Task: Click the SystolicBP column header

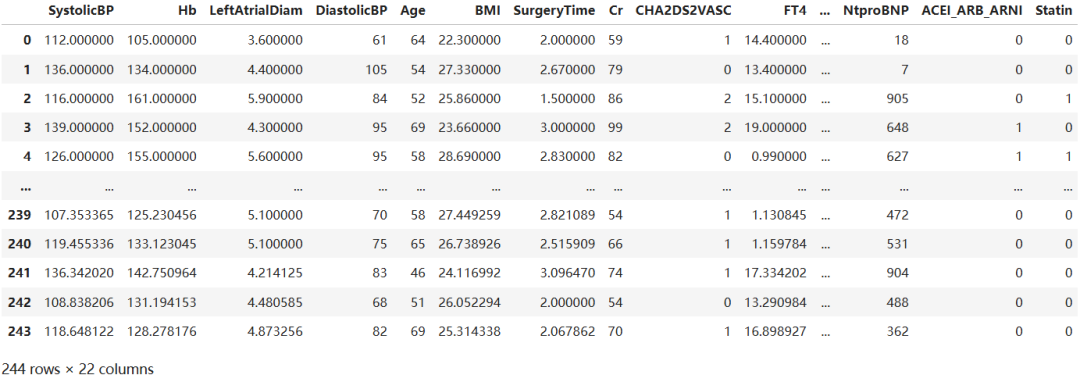Action: (81, 11)
